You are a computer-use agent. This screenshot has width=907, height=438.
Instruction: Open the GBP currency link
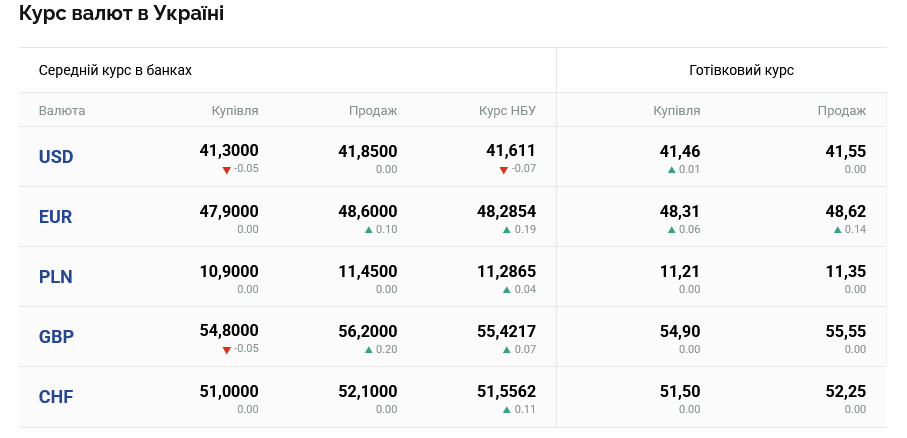56,337
